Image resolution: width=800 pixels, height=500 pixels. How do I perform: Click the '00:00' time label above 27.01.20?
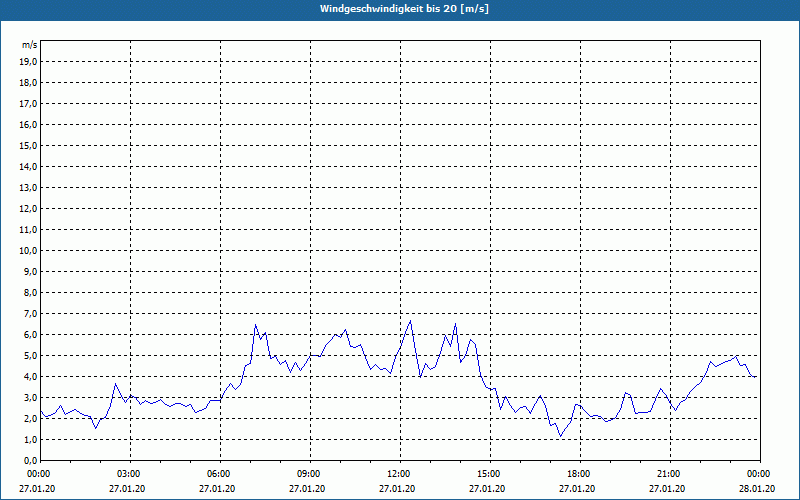[38, 474]
